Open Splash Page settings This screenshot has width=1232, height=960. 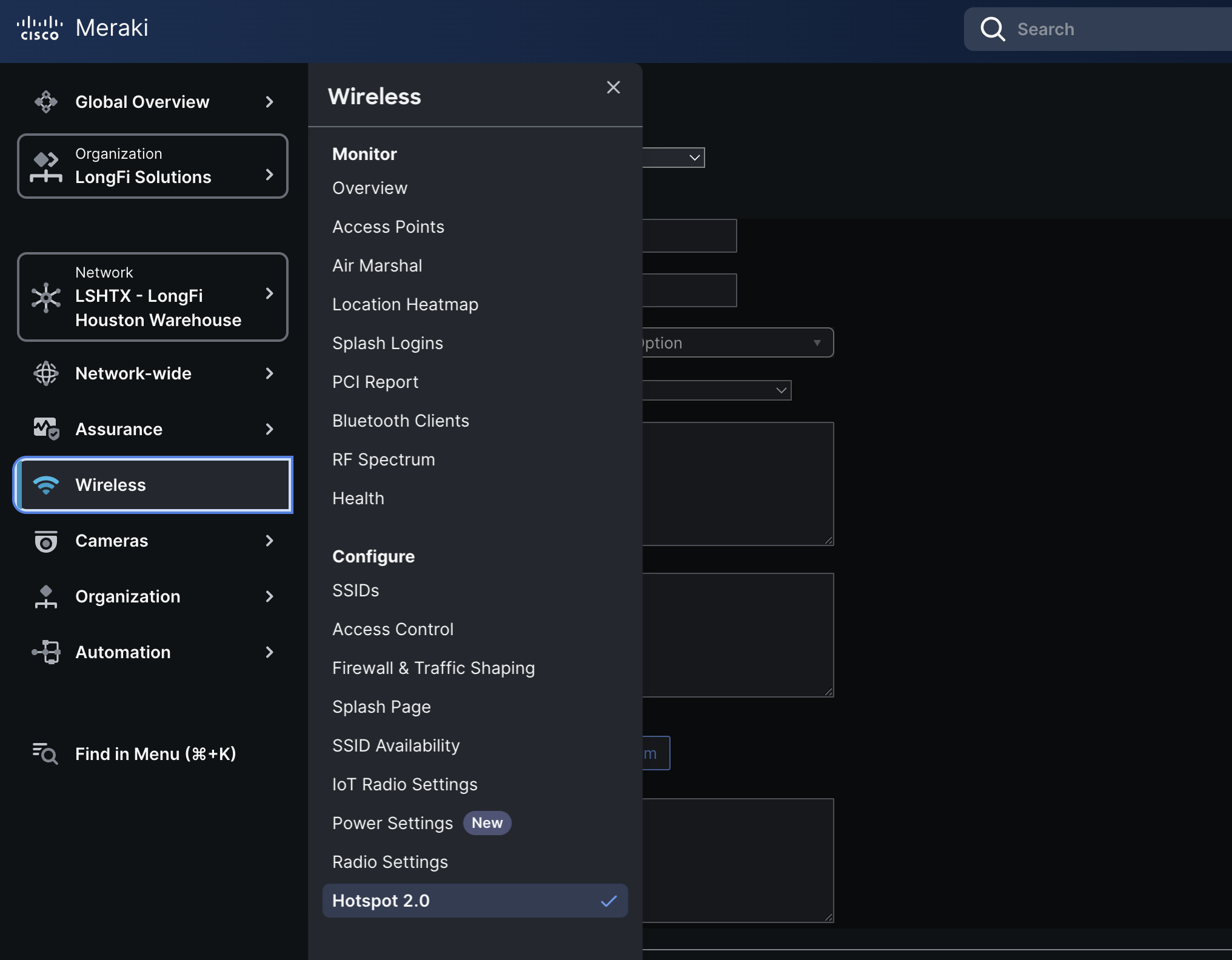[x=381, y=707]
